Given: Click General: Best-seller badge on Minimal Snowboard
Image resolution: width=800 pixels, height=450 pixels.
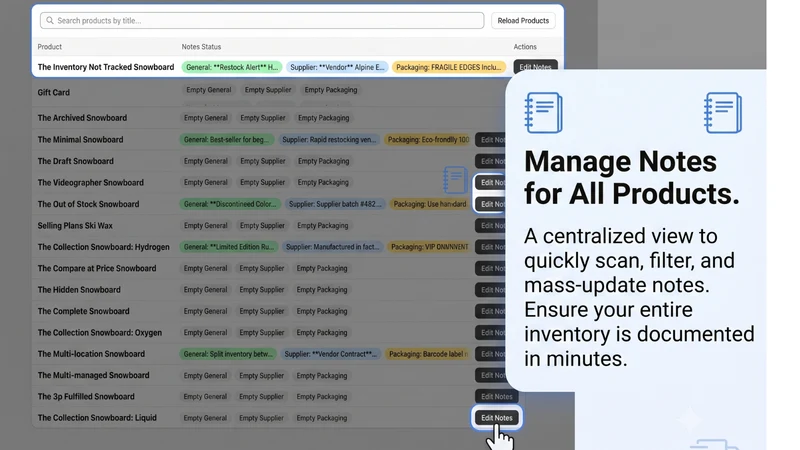Looking at the screenshot, I should pyautogui.click(x=227, y=139).
